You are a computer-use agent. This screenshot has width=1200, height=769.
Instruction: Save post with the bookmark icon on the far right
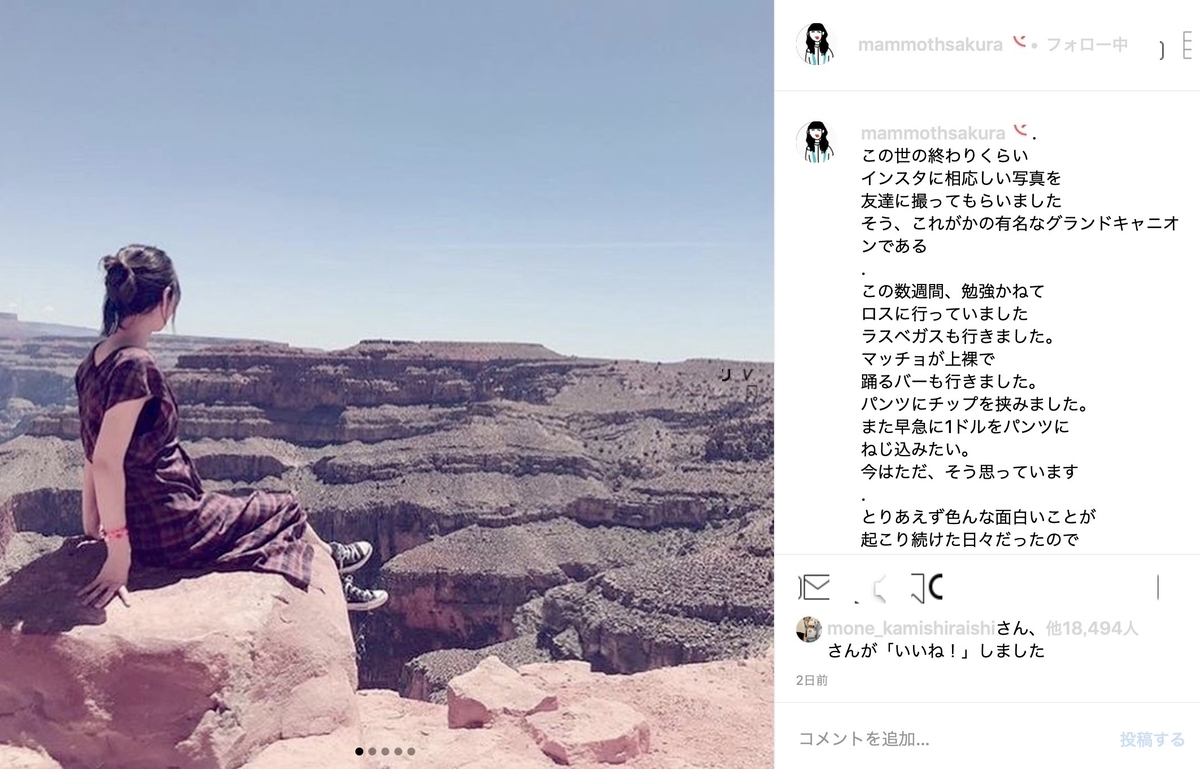tap(1158, 587)
